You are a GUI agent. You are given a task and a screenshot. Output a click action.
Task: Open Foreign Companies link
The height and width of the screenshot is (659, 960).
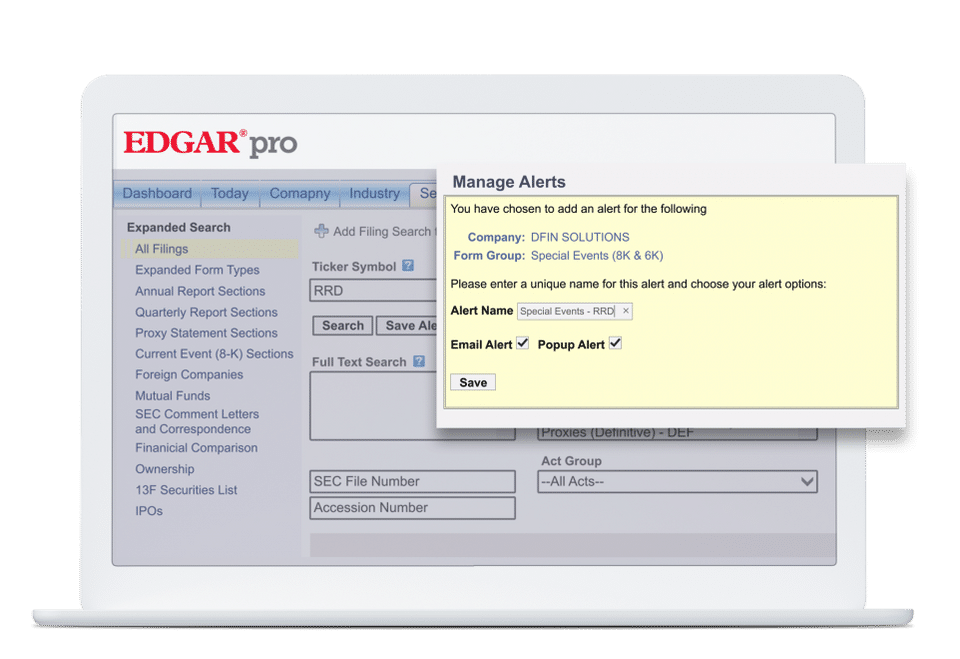pos(189,374)
